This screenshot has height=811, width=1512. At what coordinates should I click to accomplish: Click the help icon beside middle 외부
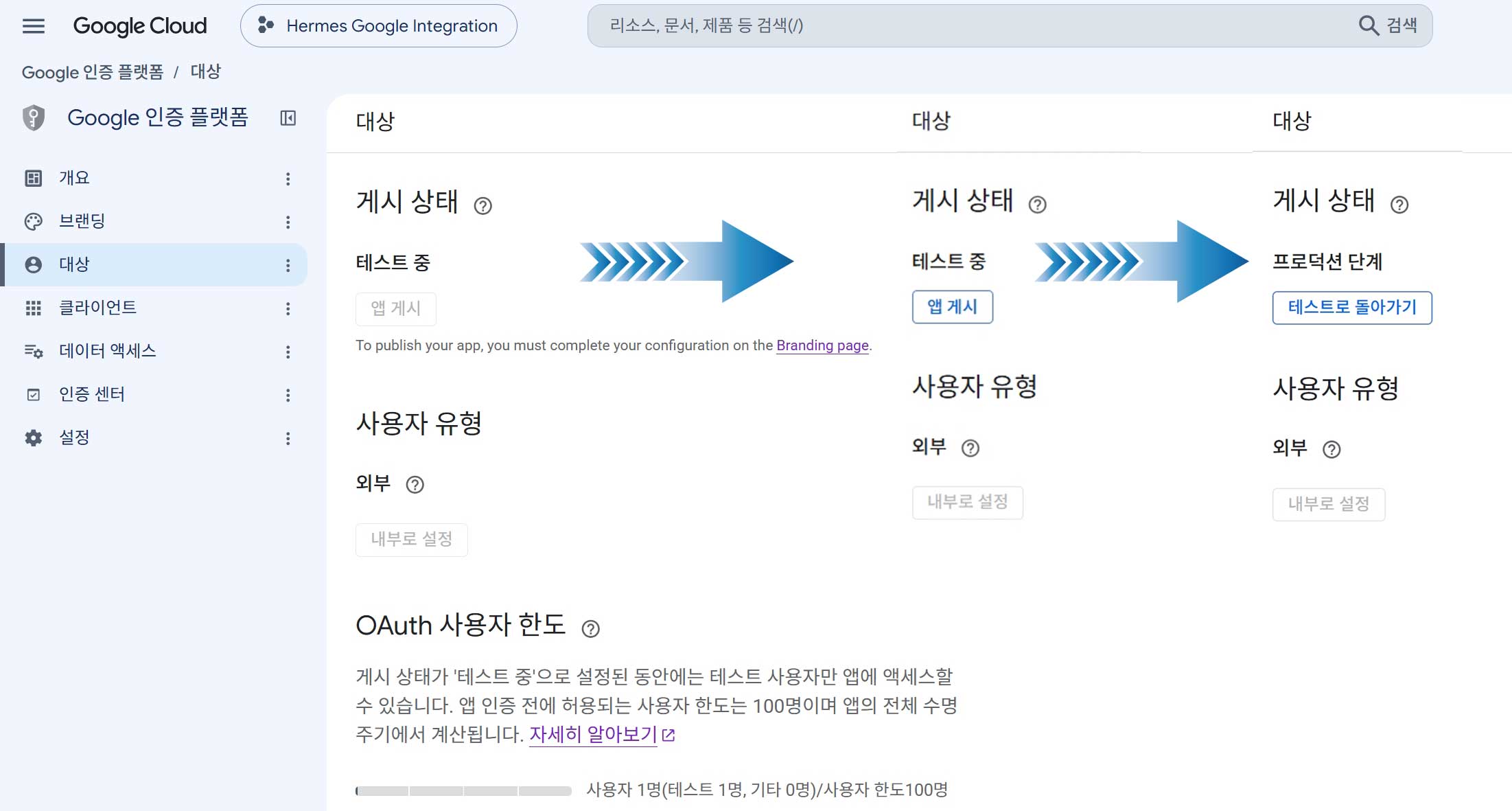[970, 448]
